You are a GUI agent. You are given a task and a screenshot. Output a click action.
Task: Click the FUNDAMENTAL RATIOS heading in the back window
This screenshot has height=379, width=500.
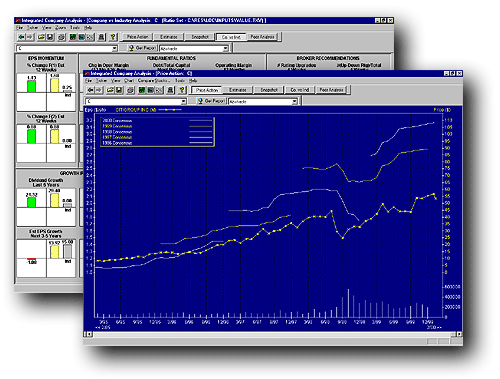(x=171, y=58)
